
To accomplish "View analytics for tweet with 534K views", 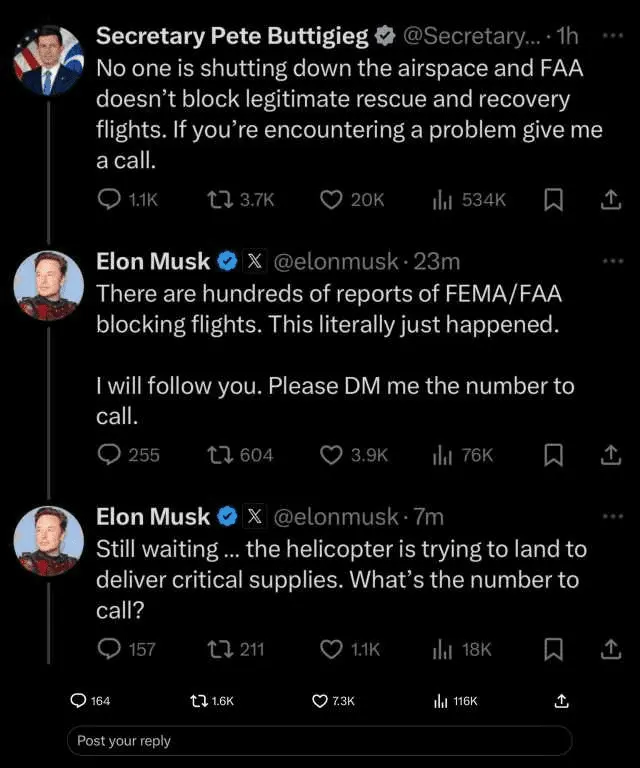I will (x=443, y=200).
